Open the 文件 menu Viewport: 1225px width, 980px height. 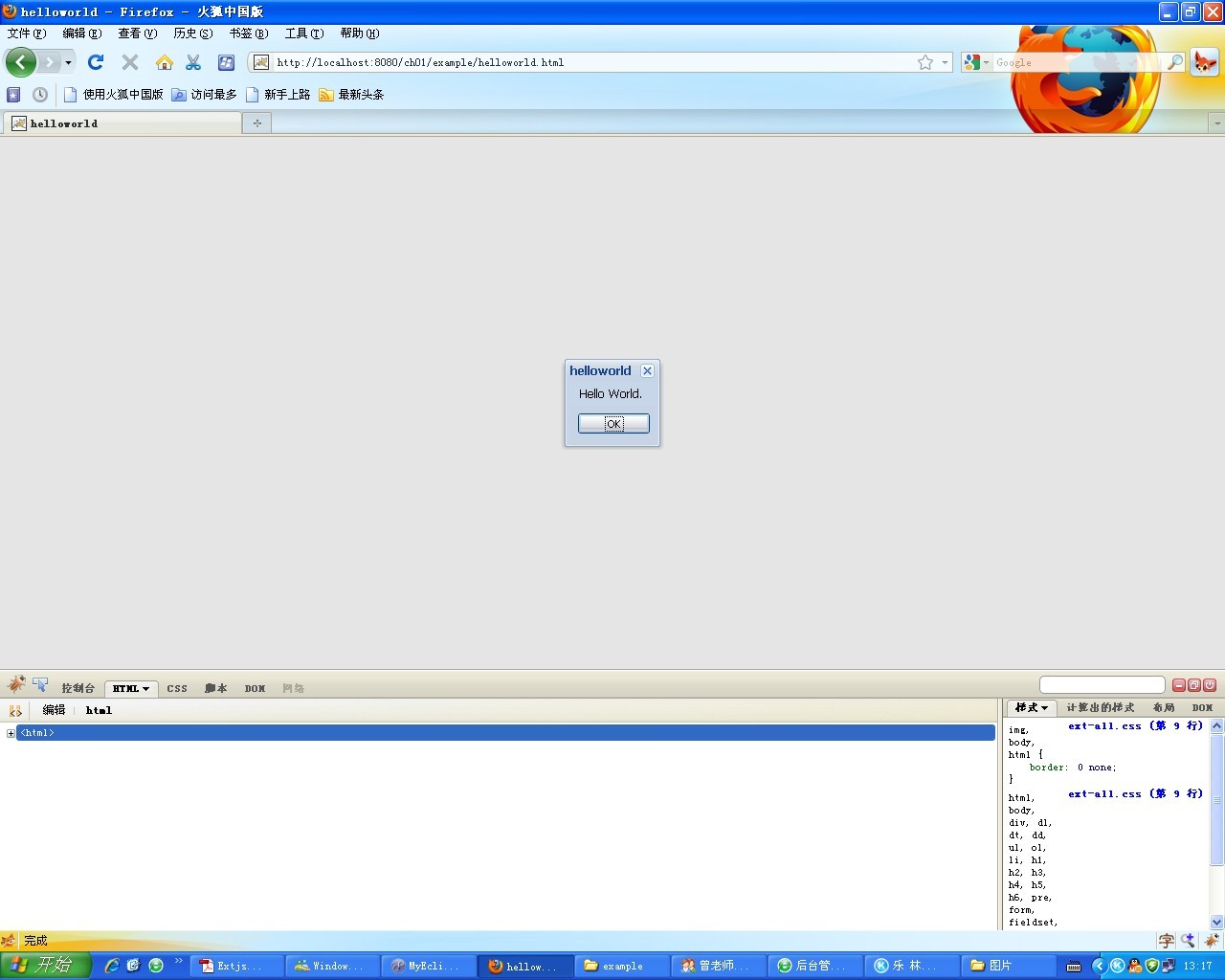click(x=27, y=33)
